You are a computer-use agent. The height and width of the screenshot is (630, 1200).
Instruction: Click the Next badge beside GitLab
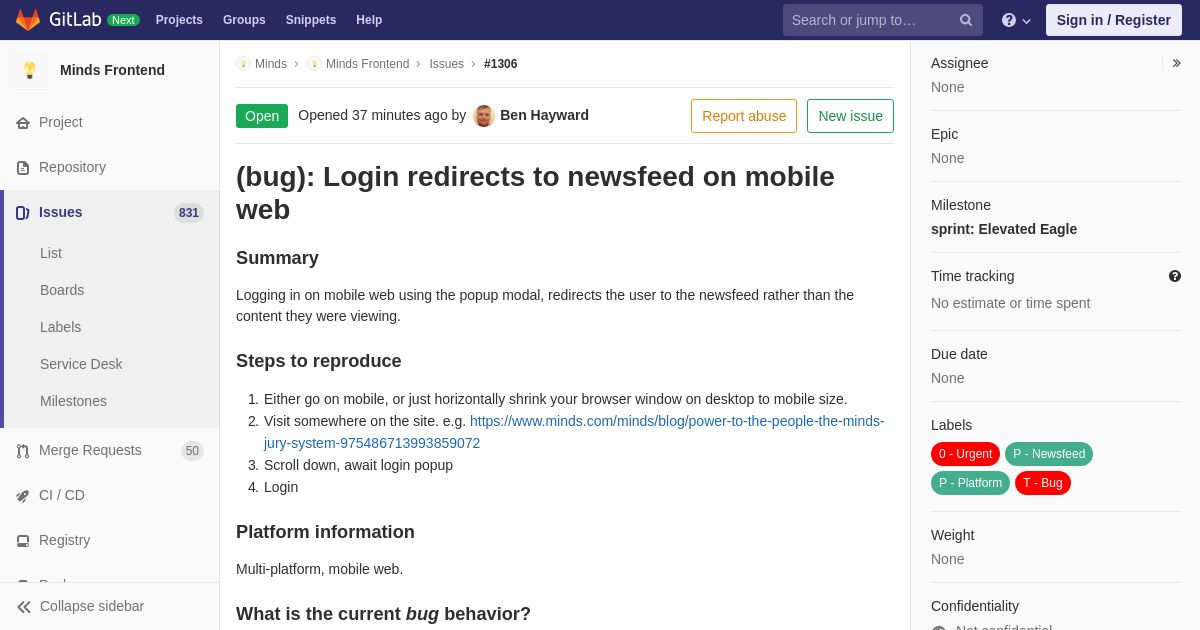pos(123,20)
